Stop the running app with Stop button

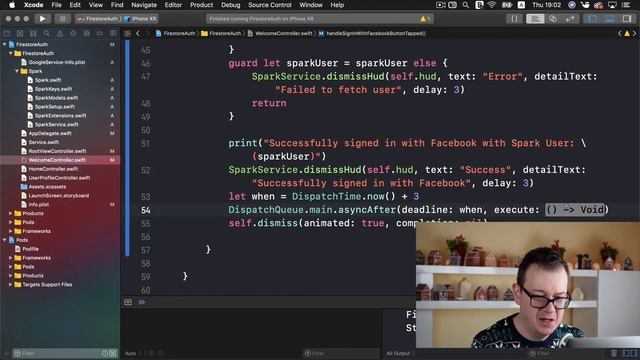coord(62,19)
